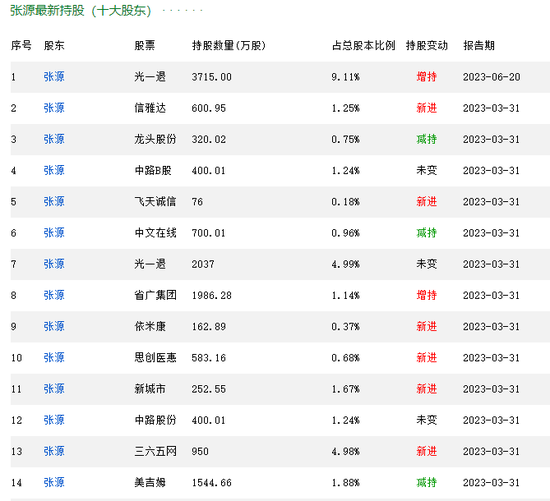Click the 股票 column header
Image resolution: width=550 pixels, height=501 pixels.
(145, 46)
